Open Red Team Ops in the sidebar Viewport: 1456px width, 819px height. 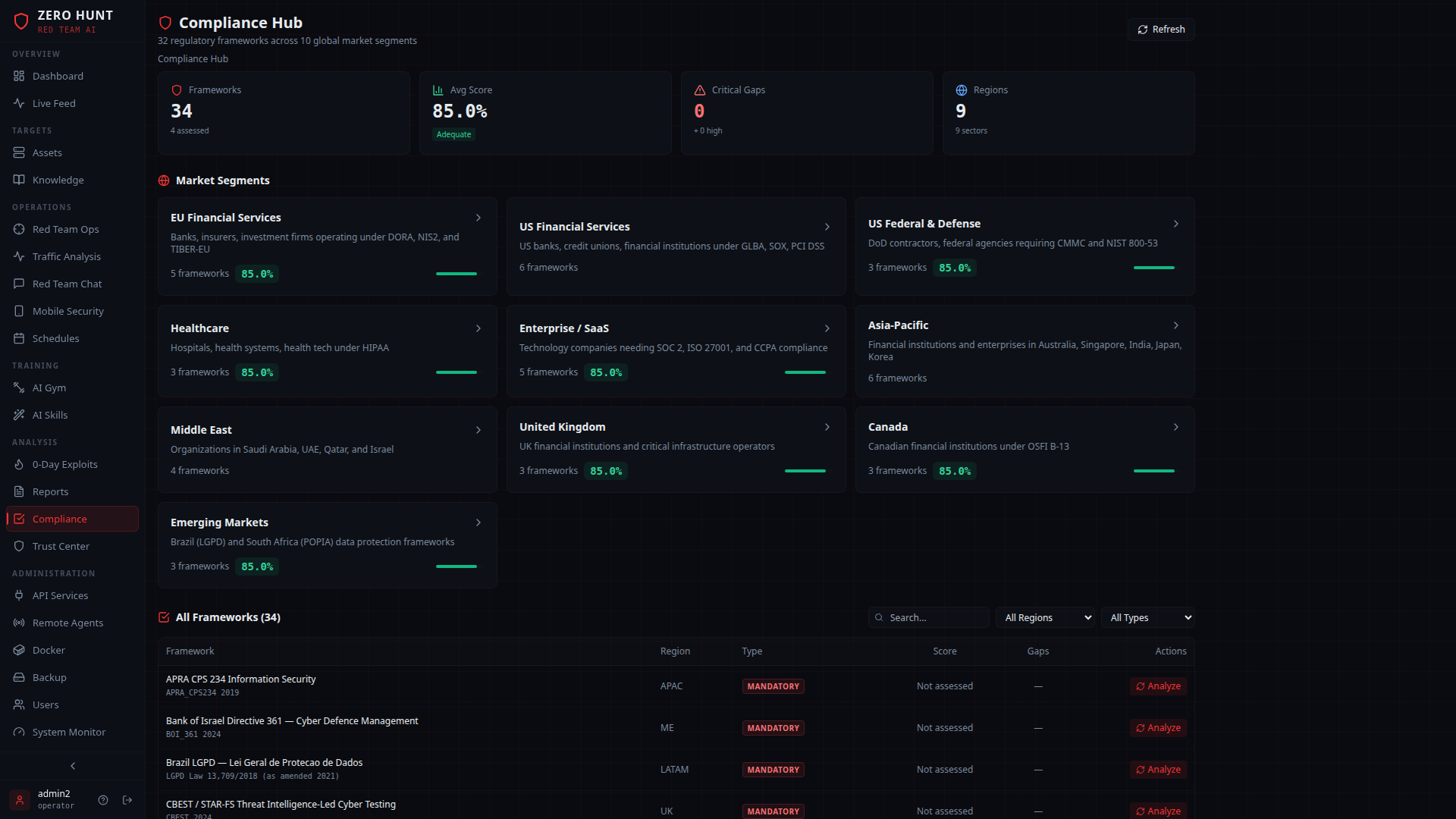pyautogui.click(x=66, y=229)
